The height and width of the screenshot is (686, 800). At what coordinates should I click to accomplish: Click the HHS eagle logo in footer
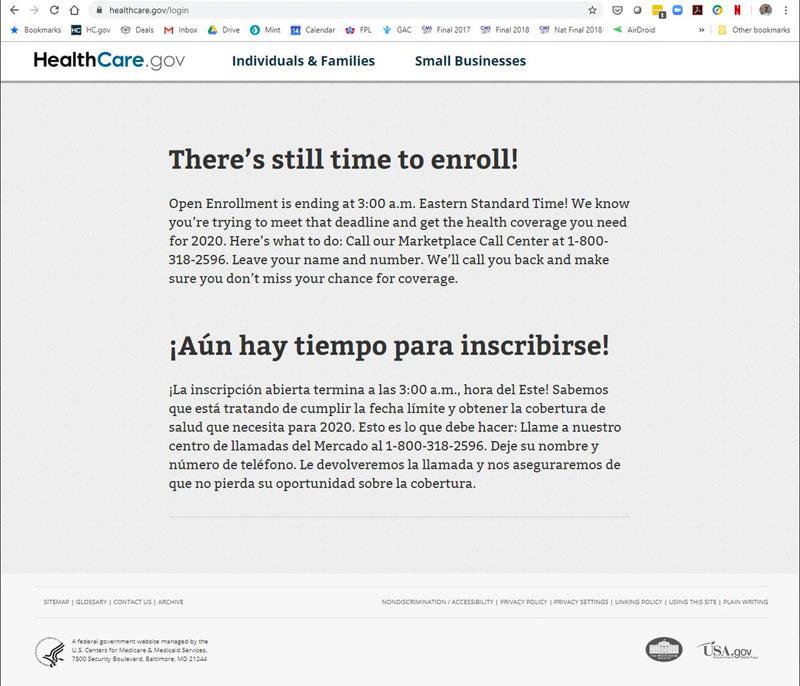(50, 651)
